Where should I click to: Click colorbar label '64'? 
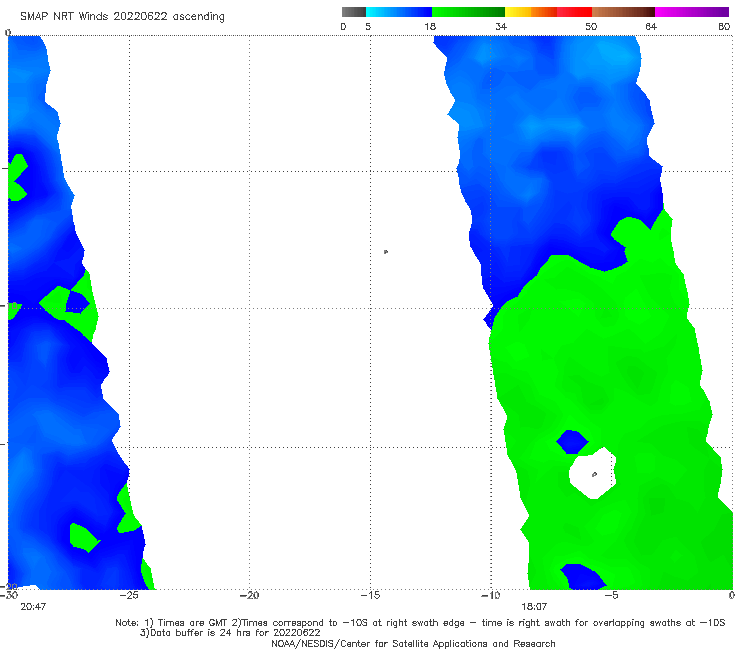click(651, 27)
